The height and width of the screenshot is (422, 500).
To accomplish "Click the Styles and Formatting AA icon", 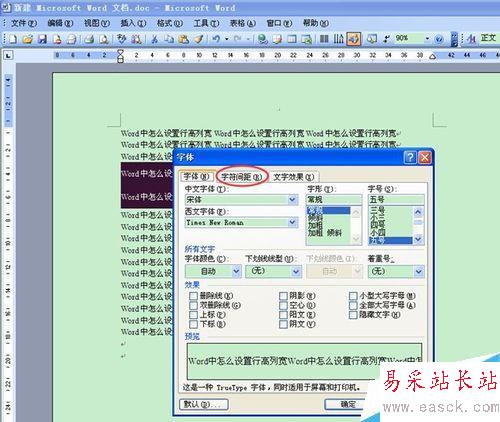I will coord(471,39).
